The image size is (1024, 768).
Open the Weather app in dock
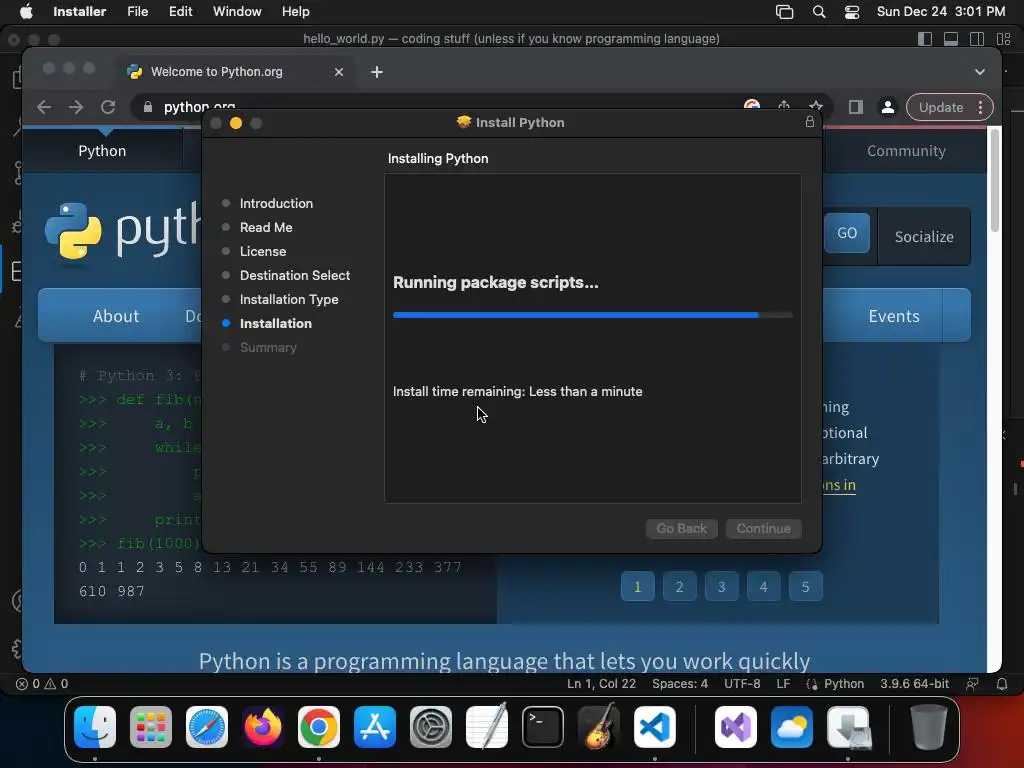tap(792, 727)
